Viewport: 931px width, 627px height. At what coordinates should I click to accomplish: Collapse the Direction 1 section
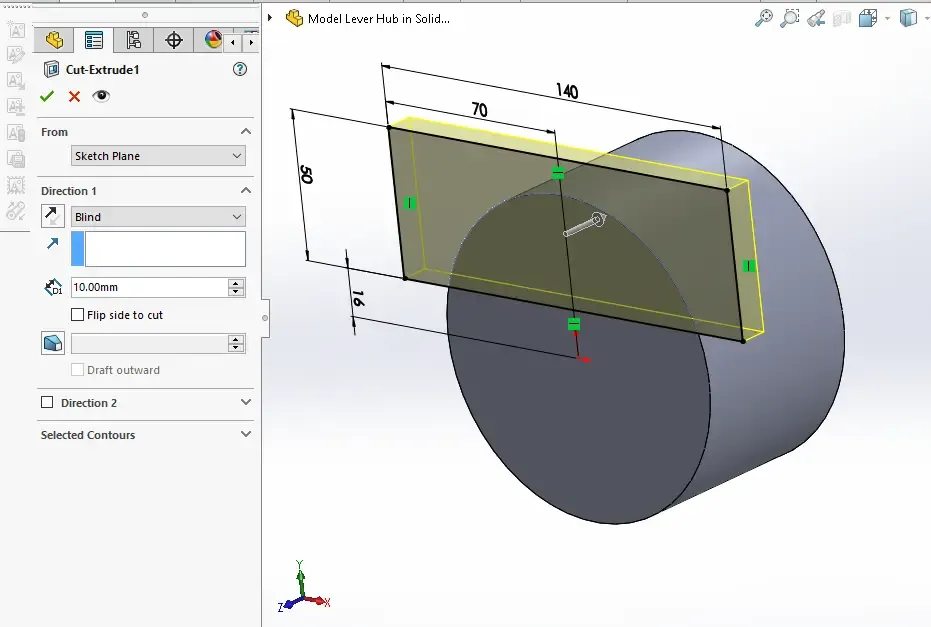coord(246,190)
